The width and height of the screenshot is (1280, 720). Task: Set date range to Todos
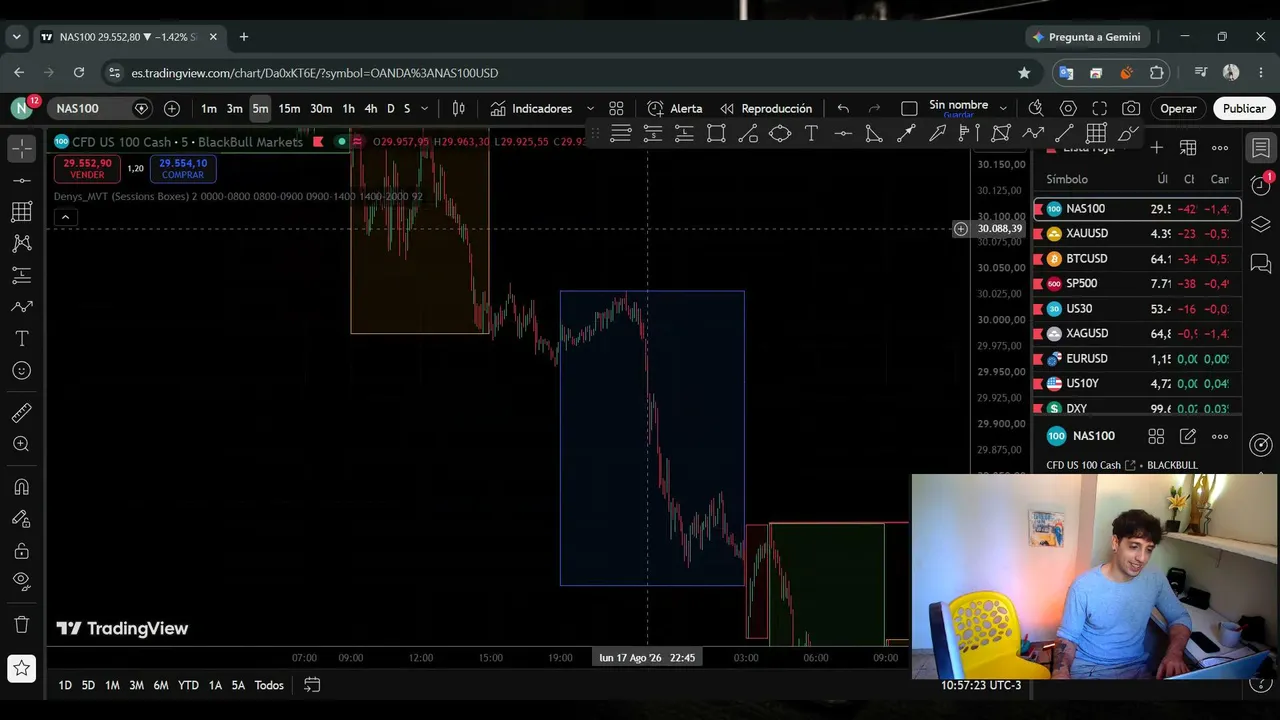(x=269, y=685)
